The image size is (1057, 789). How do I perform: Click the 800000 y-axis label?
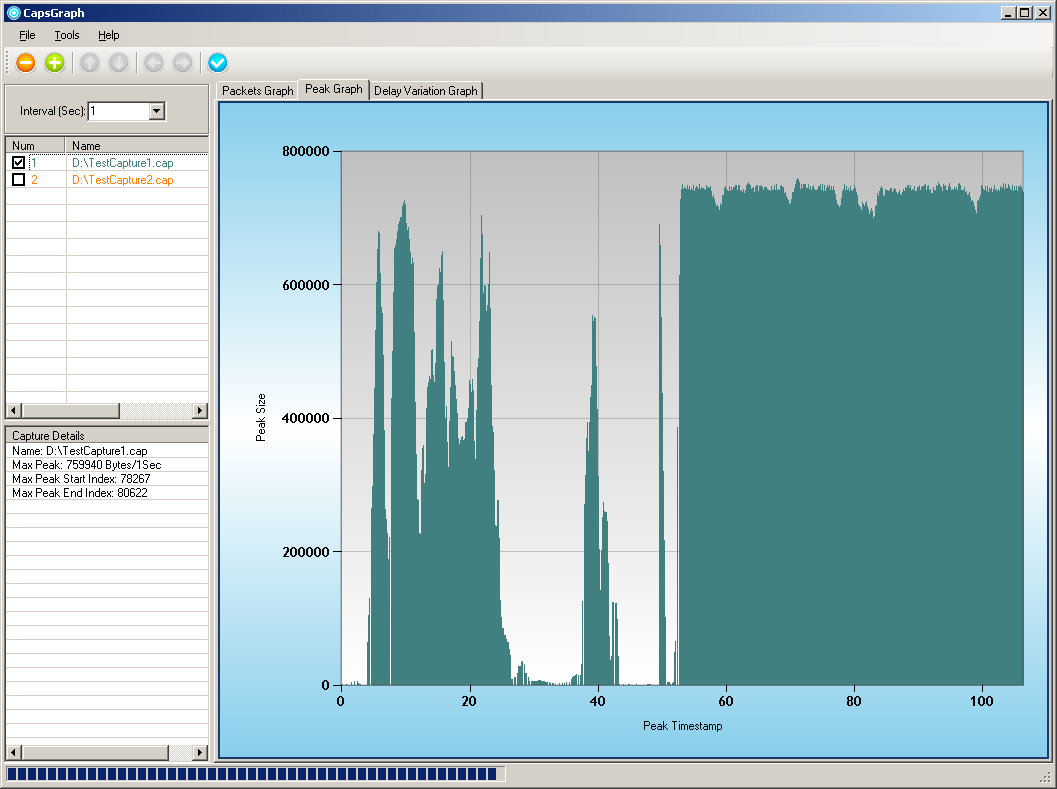[305, 151]
